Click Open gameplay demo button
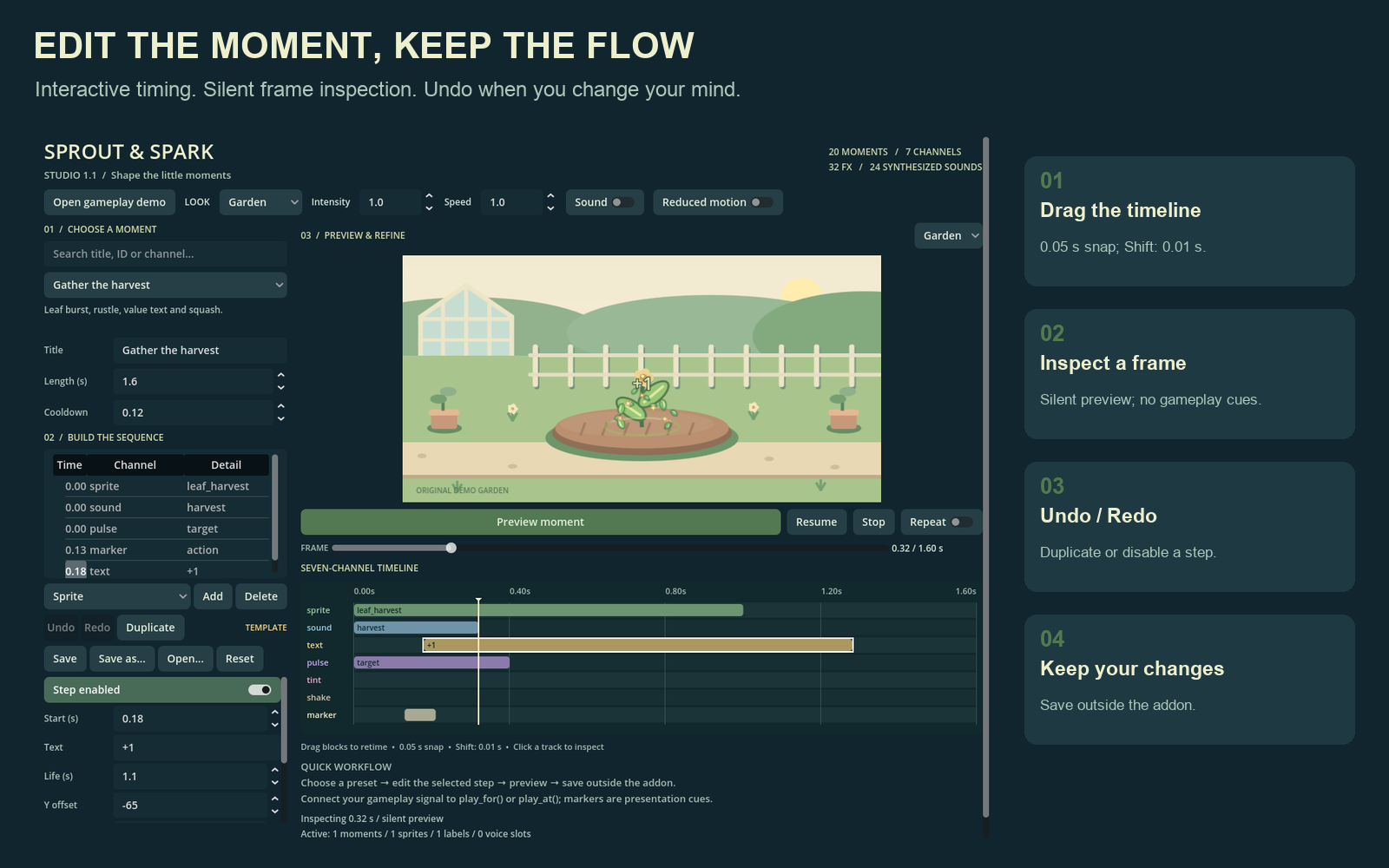Image resolution: width=1389 pixels, height=868 pixels. point(109,202)
